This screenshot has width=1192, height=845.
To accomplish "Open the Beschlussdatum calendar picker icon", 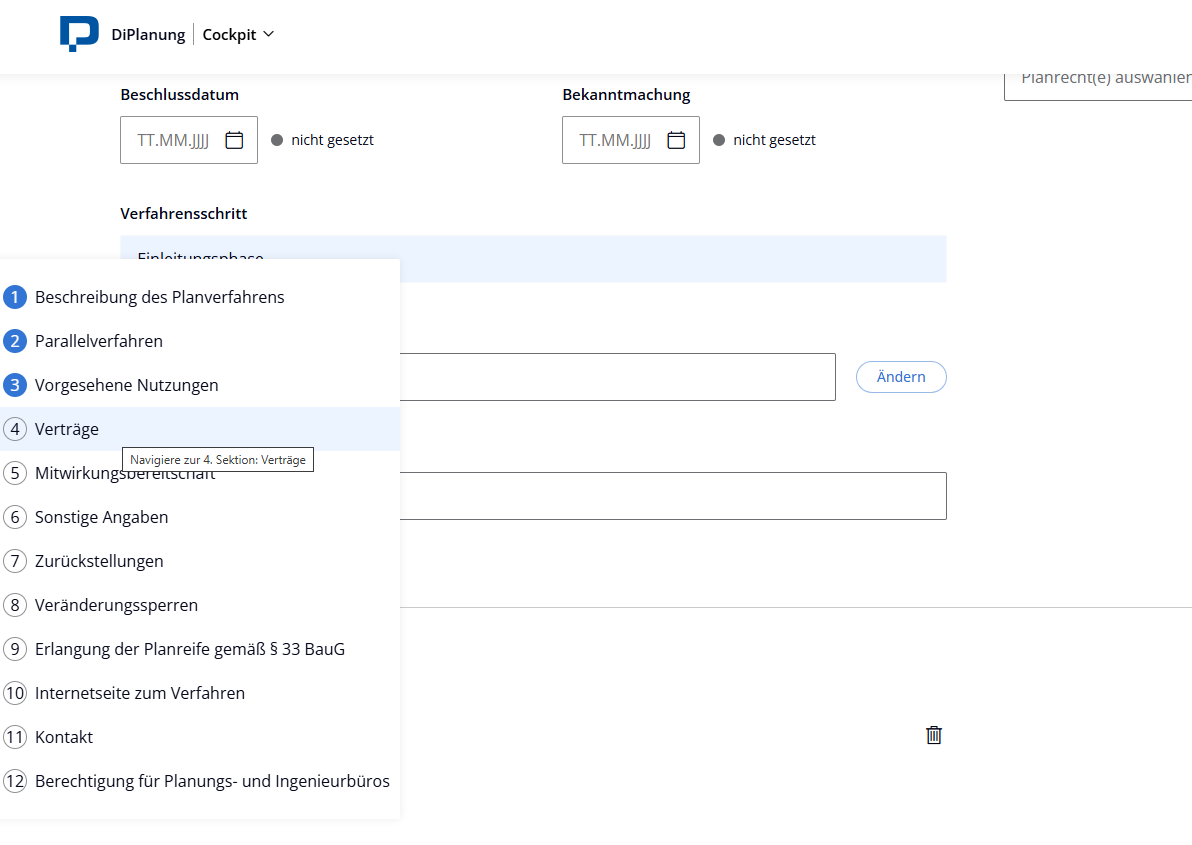I will [x=234, y=140].
